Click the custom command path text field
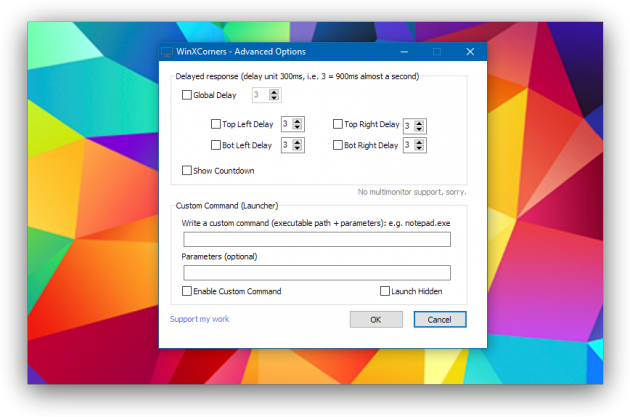 click(x=317, y=239)
